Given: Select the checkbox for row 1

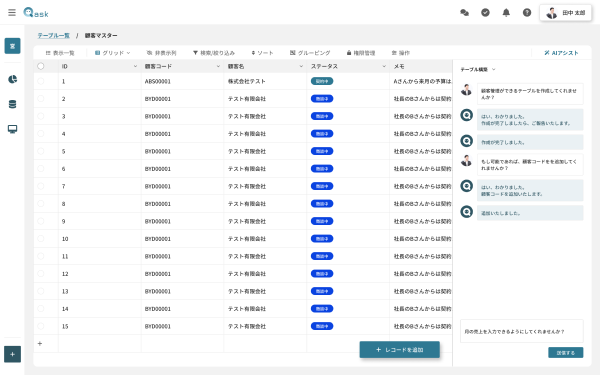Looking at the screenshot, I should 41,81.
